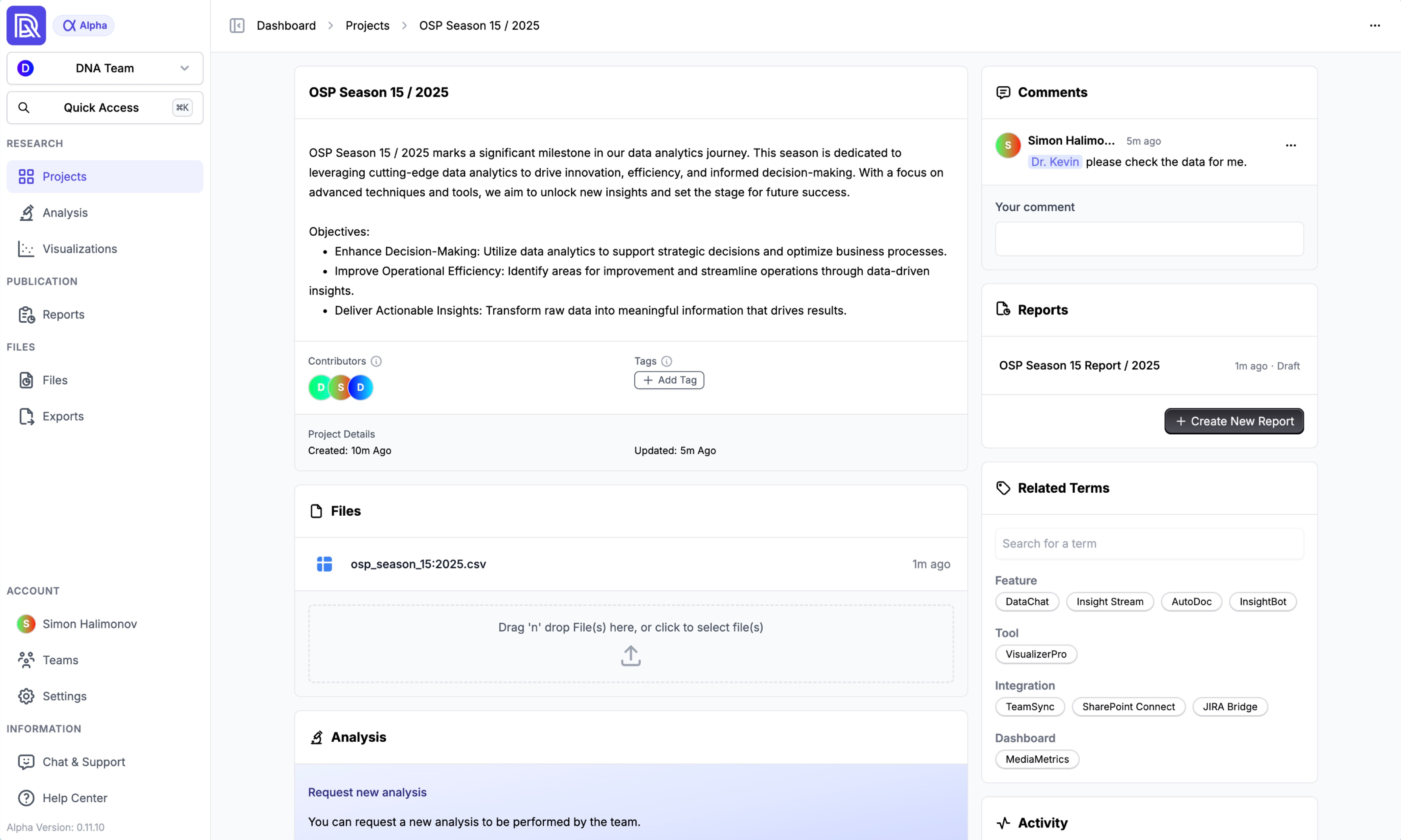The height and width of the screenshot is (840, 1401).
Task: Click the Contributors info icon
Action: 376,361
